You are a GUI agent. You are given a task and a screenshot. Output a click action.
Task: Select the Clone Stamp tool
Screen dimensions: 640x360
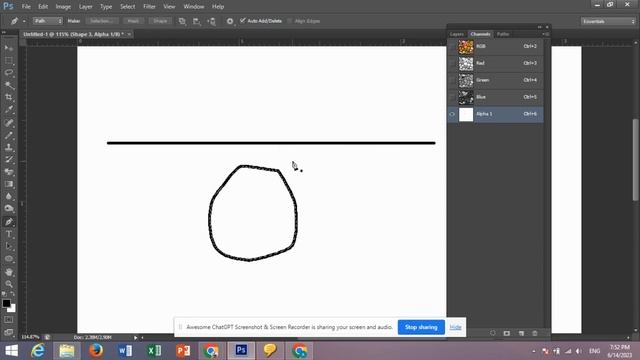(x=9, y=147)
